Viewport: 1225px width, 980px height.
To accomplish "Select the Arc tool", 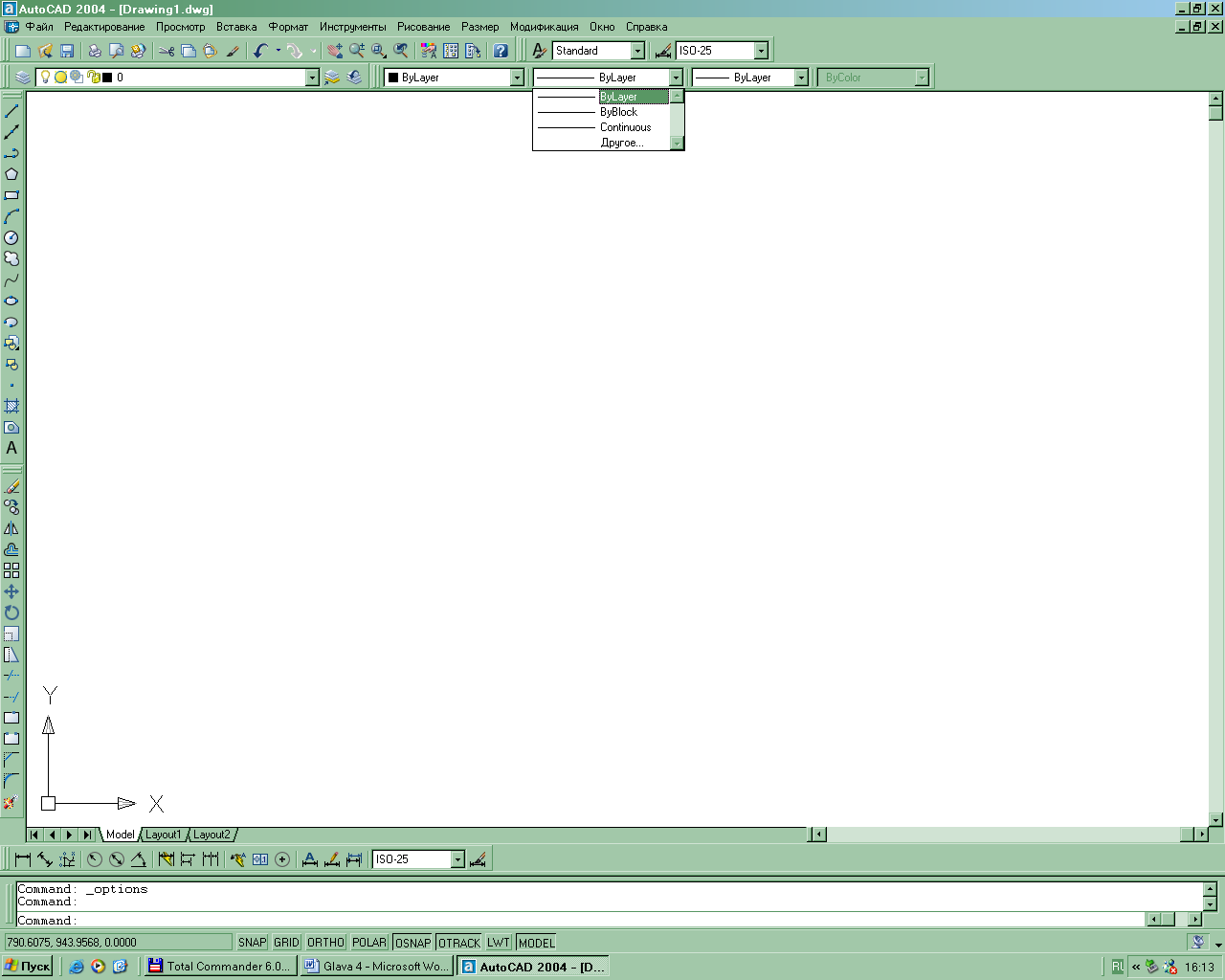I will pos(11,216).
